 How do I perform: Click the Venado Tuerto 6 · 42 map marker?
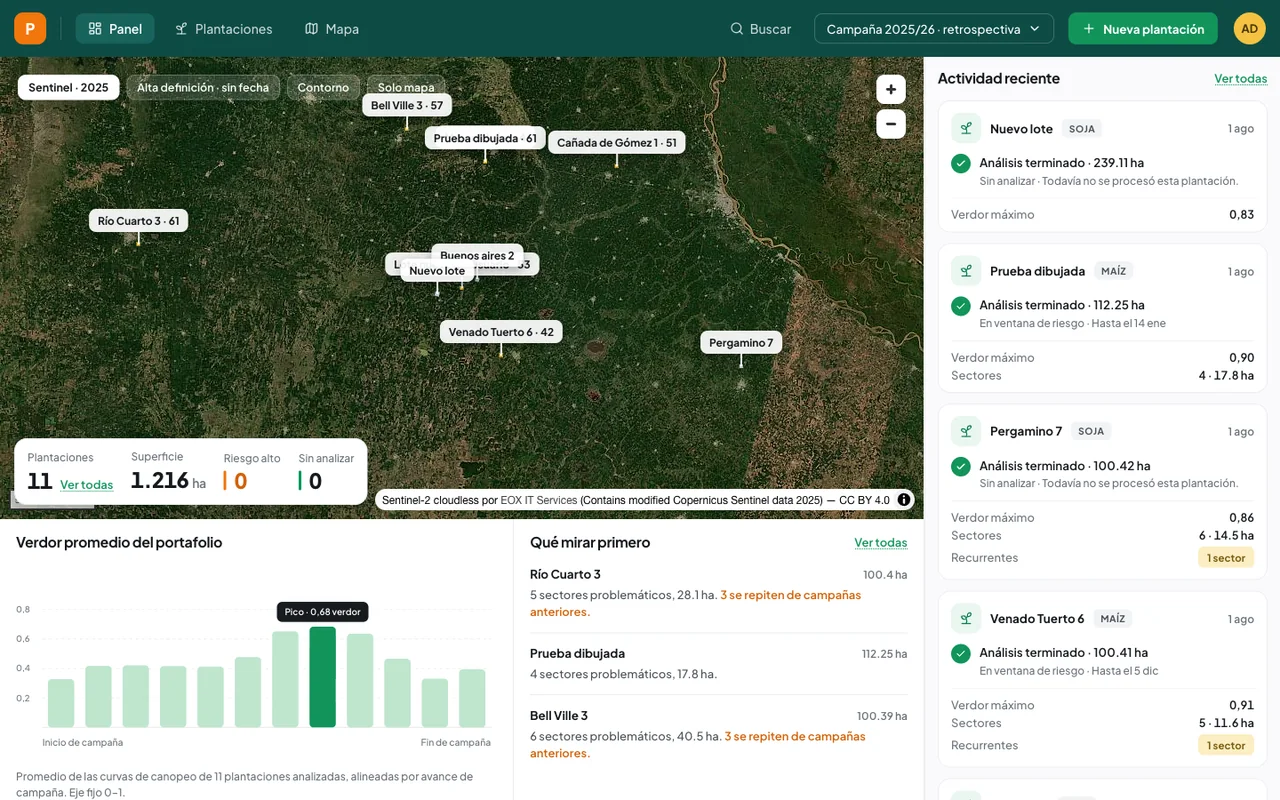501,332
